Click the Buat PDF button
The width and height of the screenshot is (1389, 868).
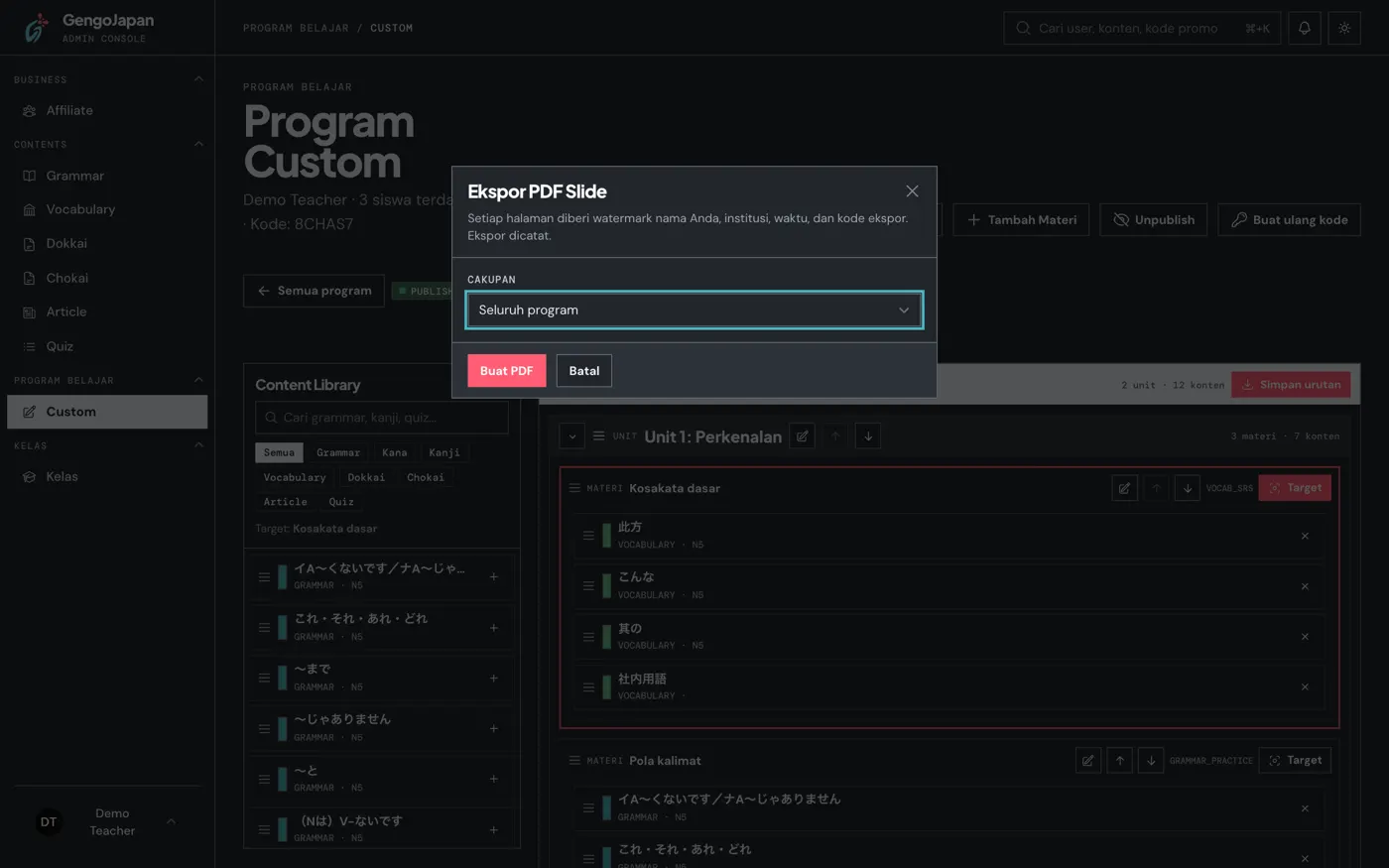point(507,371)
